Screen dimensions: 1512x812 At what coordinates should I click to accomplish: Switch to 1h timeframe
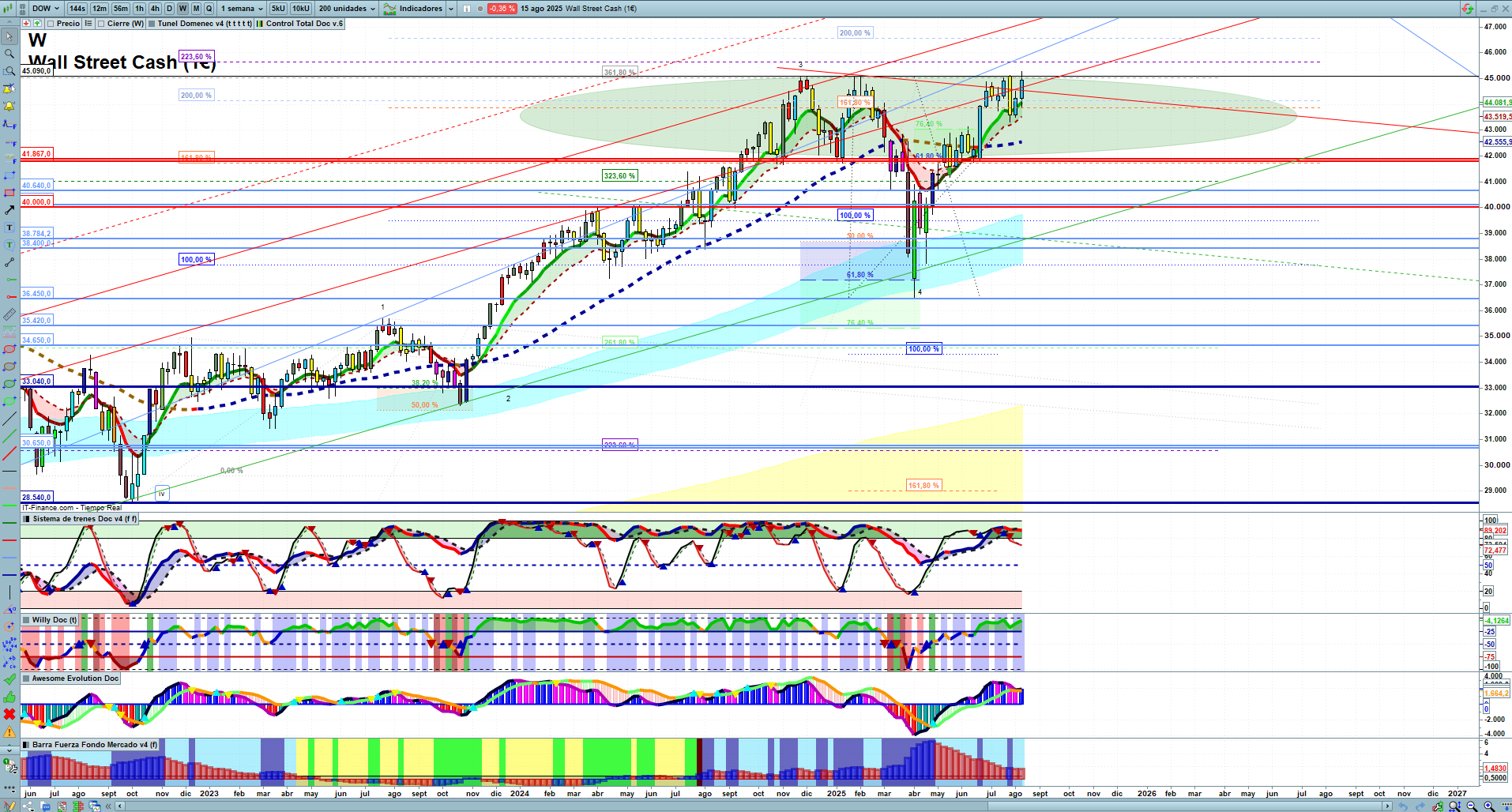(x=140, y=9)
